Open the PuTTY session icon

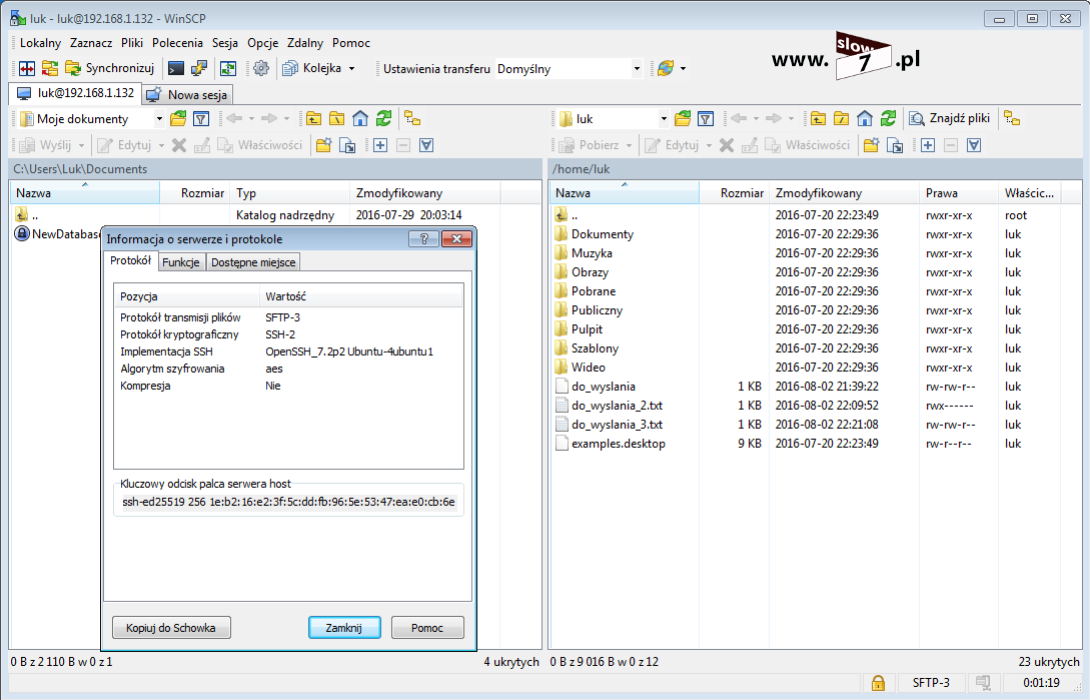(x=199, y=68)
